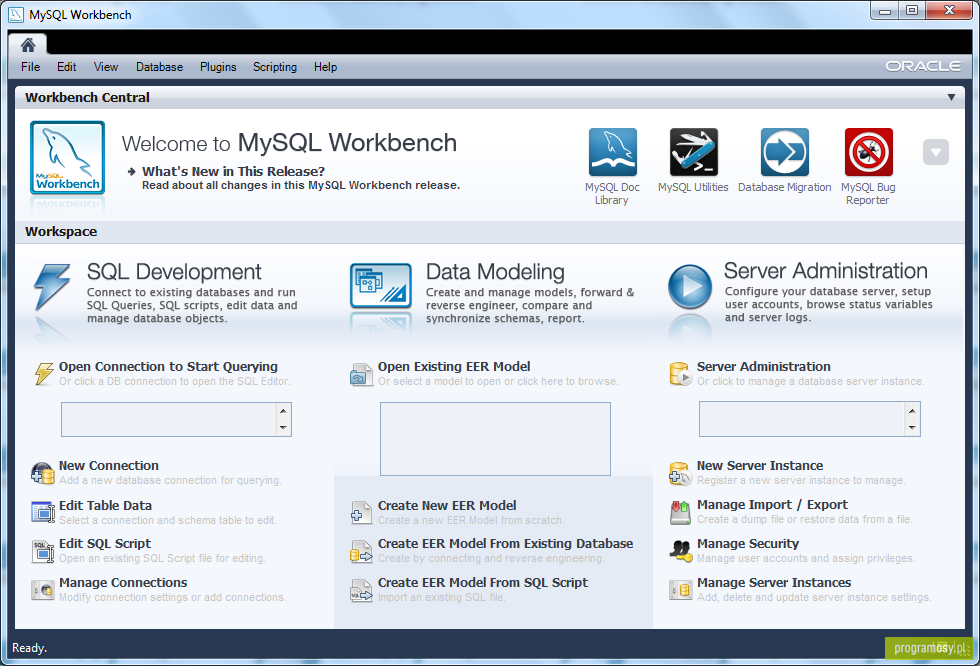The image size is (980, 666).
Task: Click the MySQL Workbench title bar icon
Action: point(16,14)
